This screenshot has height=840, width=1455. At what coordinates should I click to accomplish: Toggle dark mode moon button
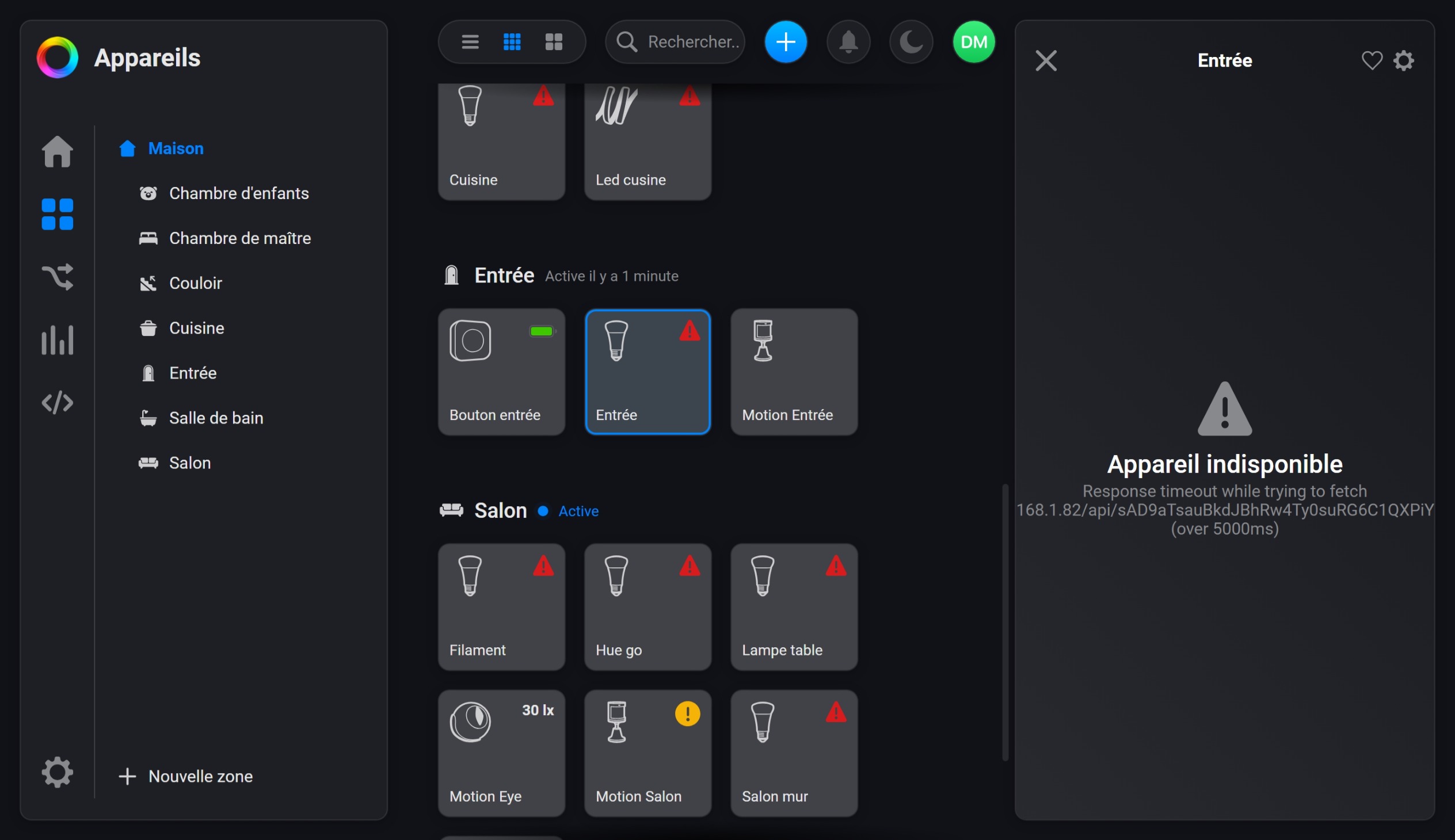tap(911, 41)
